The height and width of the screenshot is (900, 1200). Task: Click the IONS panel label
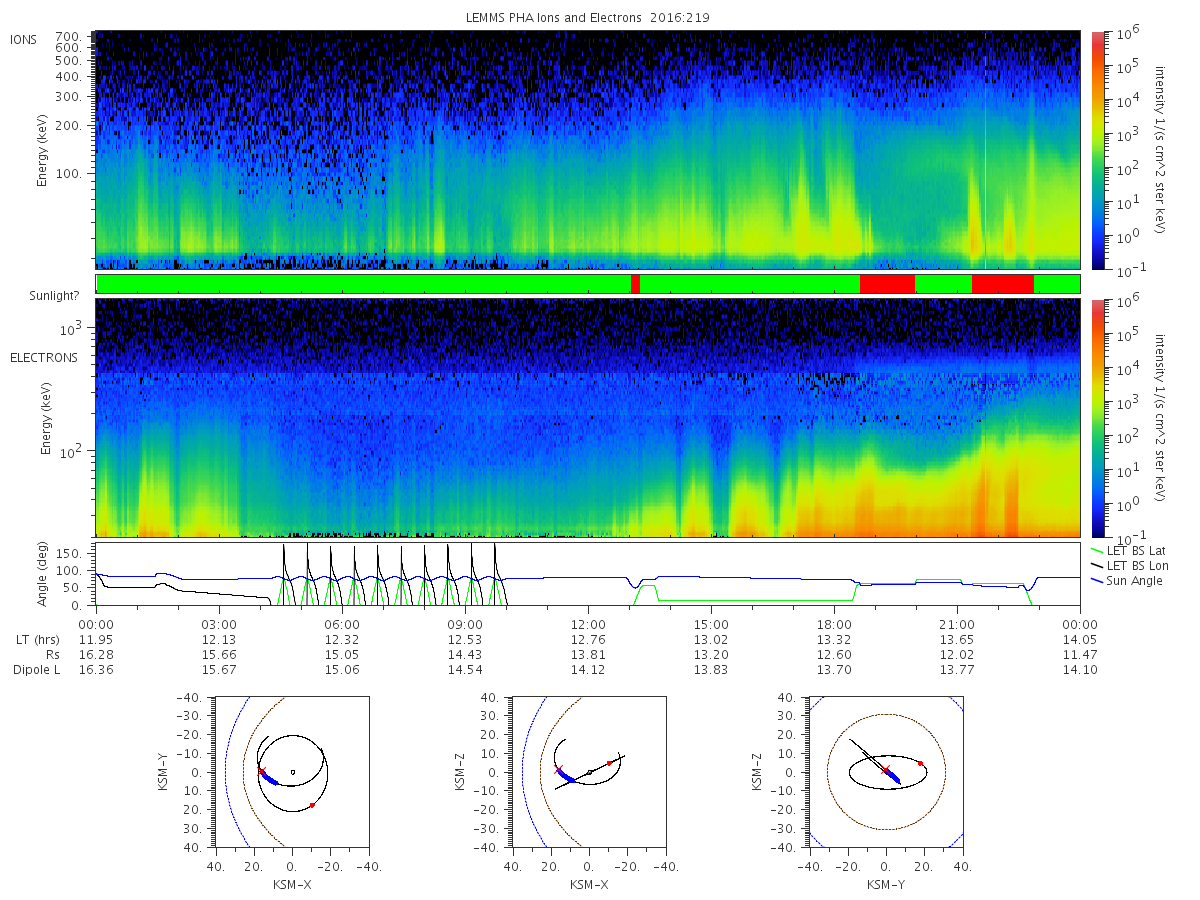[24, 39]
